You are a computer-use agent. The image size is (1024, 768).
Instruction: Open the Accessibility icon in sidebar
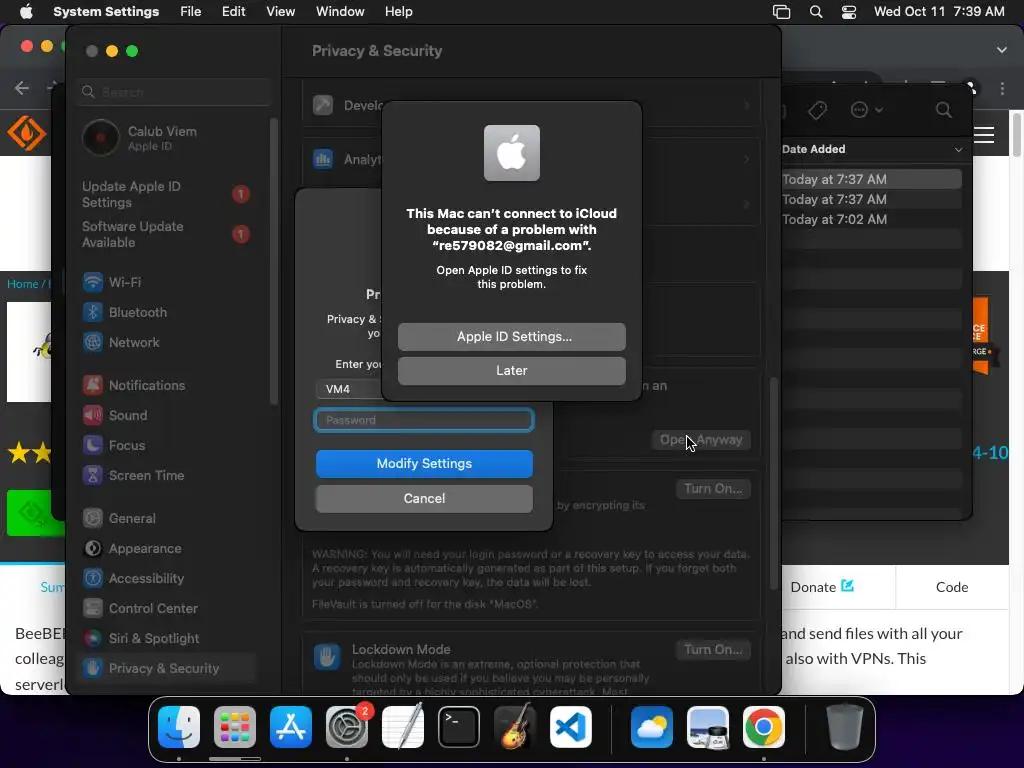[x=93, y=579]
